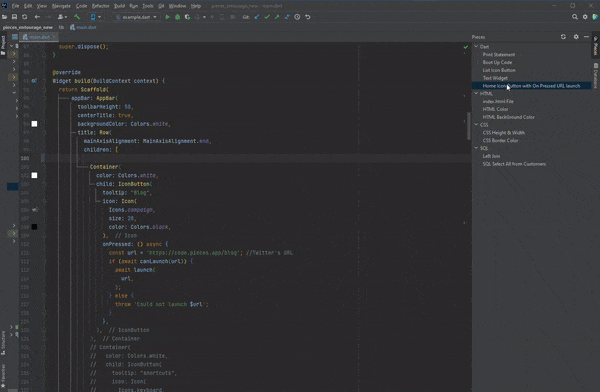Open the Tools menu
The height and width of the screenshot is (392, 600).
click(x=148, y=6)
